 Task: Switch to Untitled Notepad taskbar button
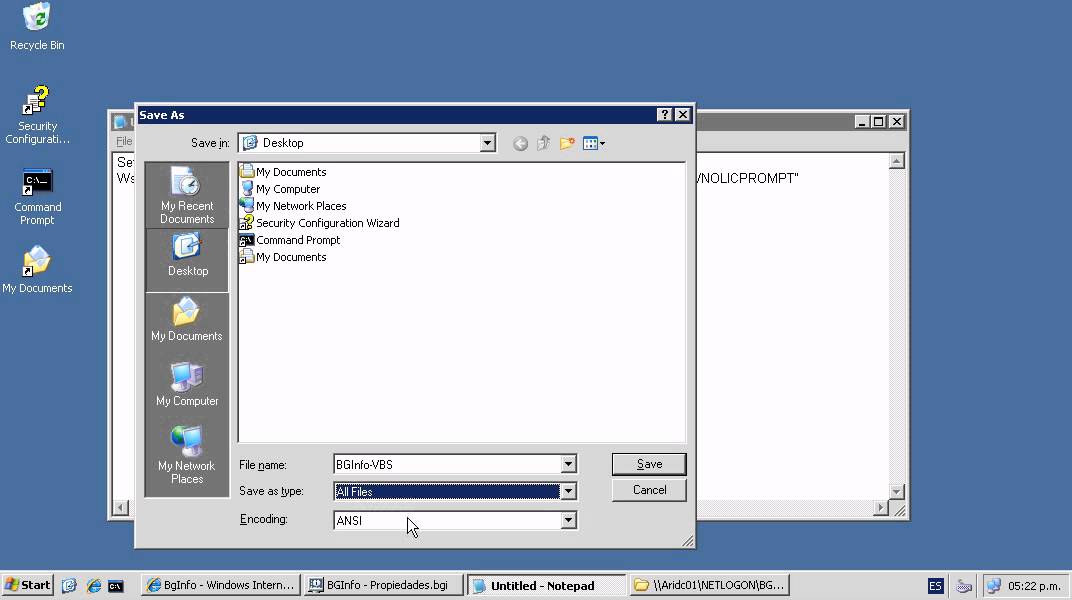coord(546,586)
